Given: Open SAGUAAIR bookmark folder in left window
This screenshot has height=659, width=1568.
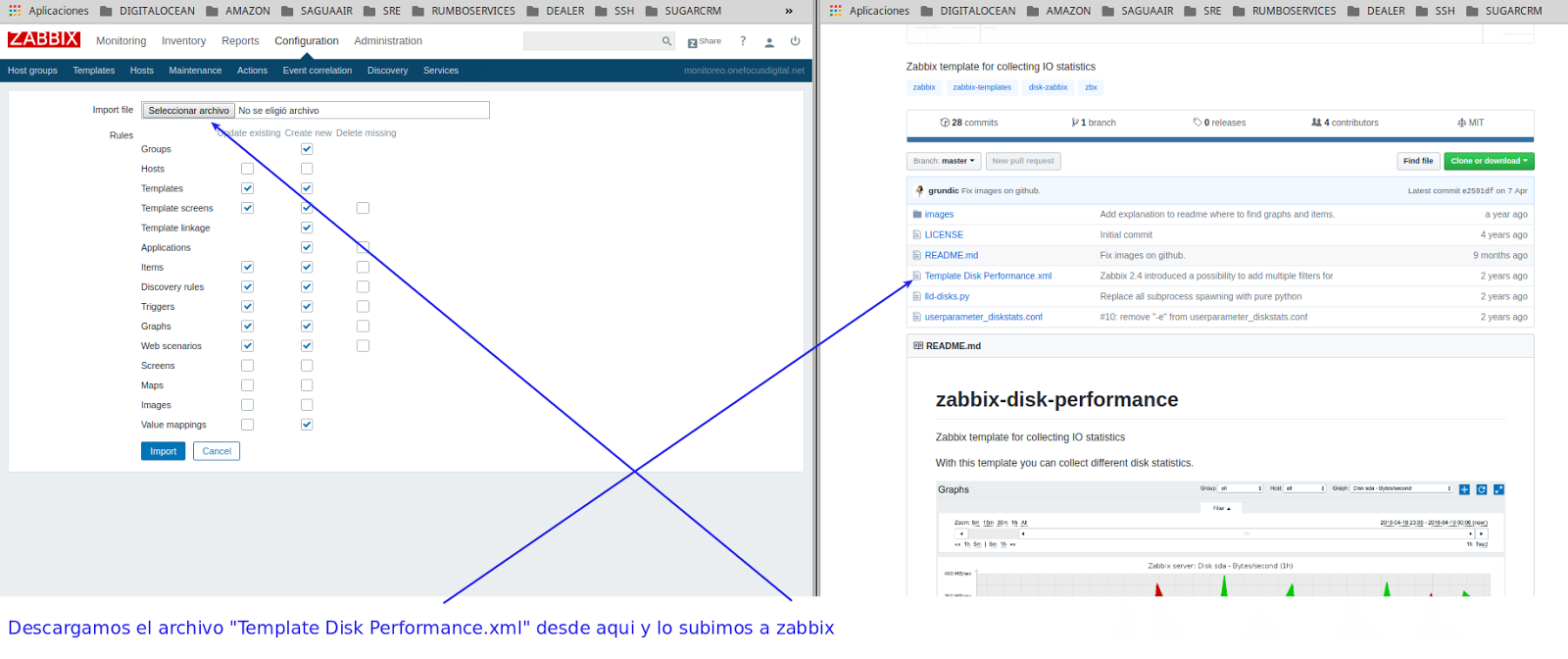Looking at the screenshot, I should click(x=317, y=11).
